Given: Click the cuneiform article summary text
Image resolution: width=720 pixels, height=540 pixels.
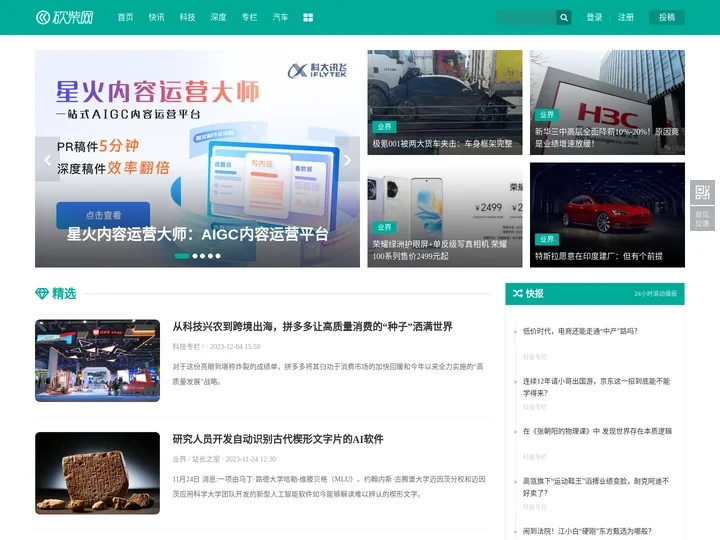Looking at the screenshot, I should [329, 487].
